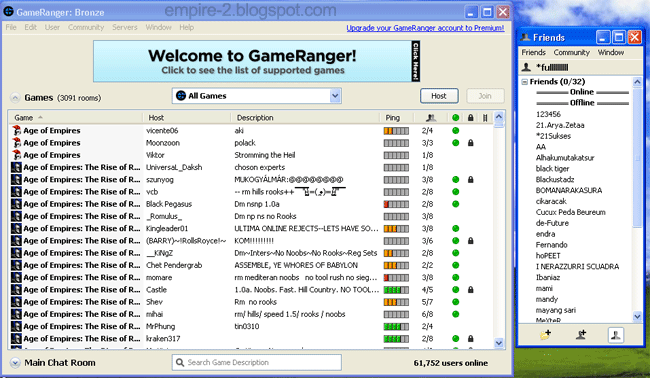Collapse the Games section arrow
Image resolution: width=650 pixels, height=378 pixels.
pos(15,98)
